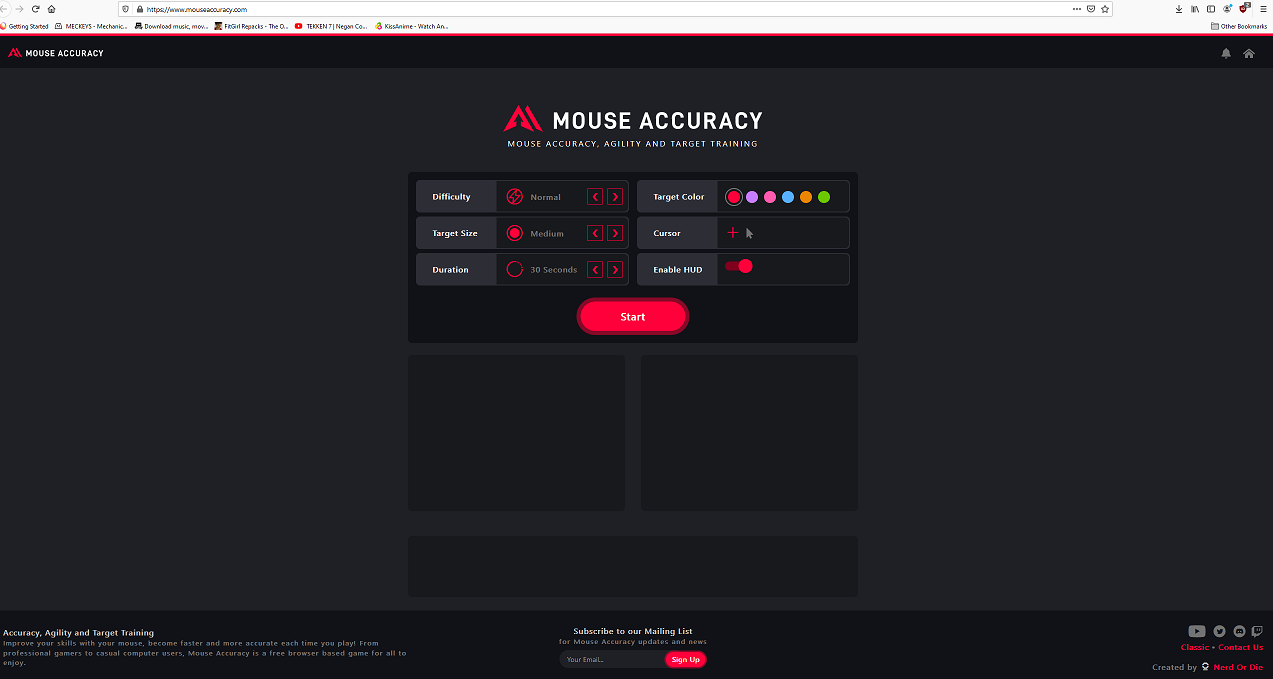Open the Twitter icon in the footer
Image resolution: width=1273 pixels, height=679 pixels.
(x=1220, y=631)
